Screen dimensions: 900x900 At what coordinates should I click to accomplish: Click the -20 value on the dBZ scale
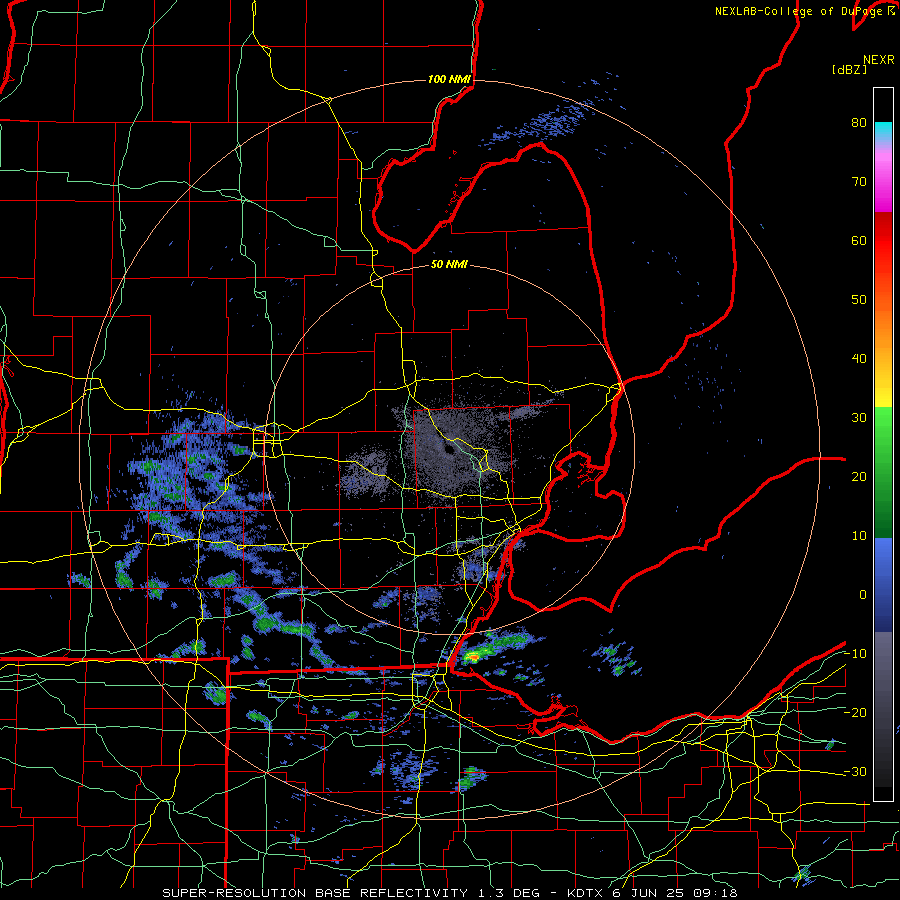click(855, 713)
